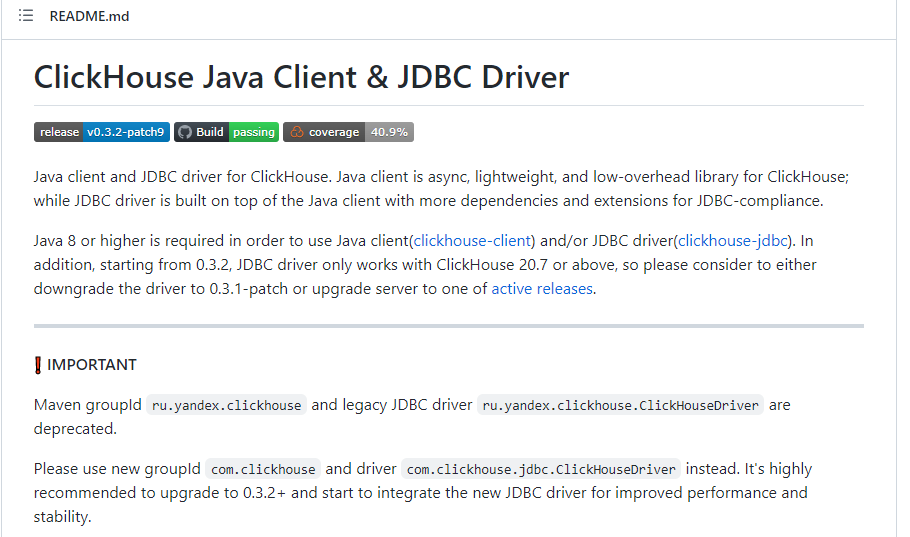Select the com.clickhouse groupId code snippet
The image size is (910, 537).
(263, 468)
